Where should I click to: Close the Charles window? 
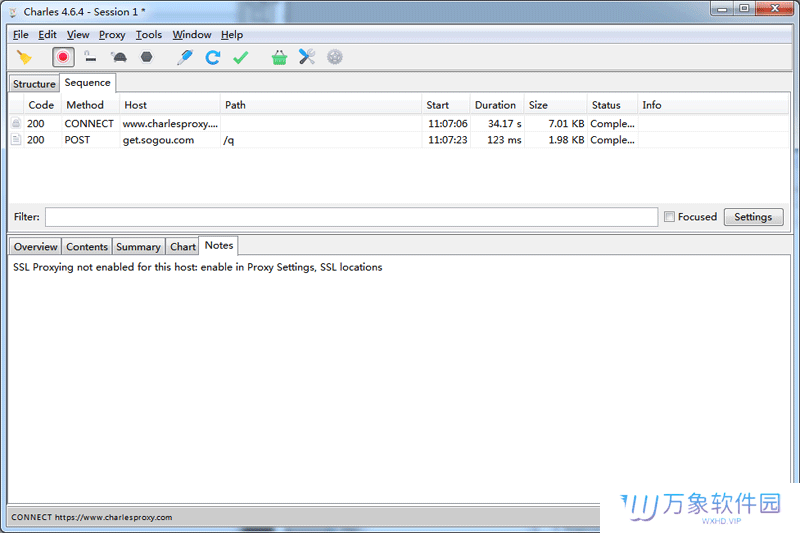click(x=774, y=9)
